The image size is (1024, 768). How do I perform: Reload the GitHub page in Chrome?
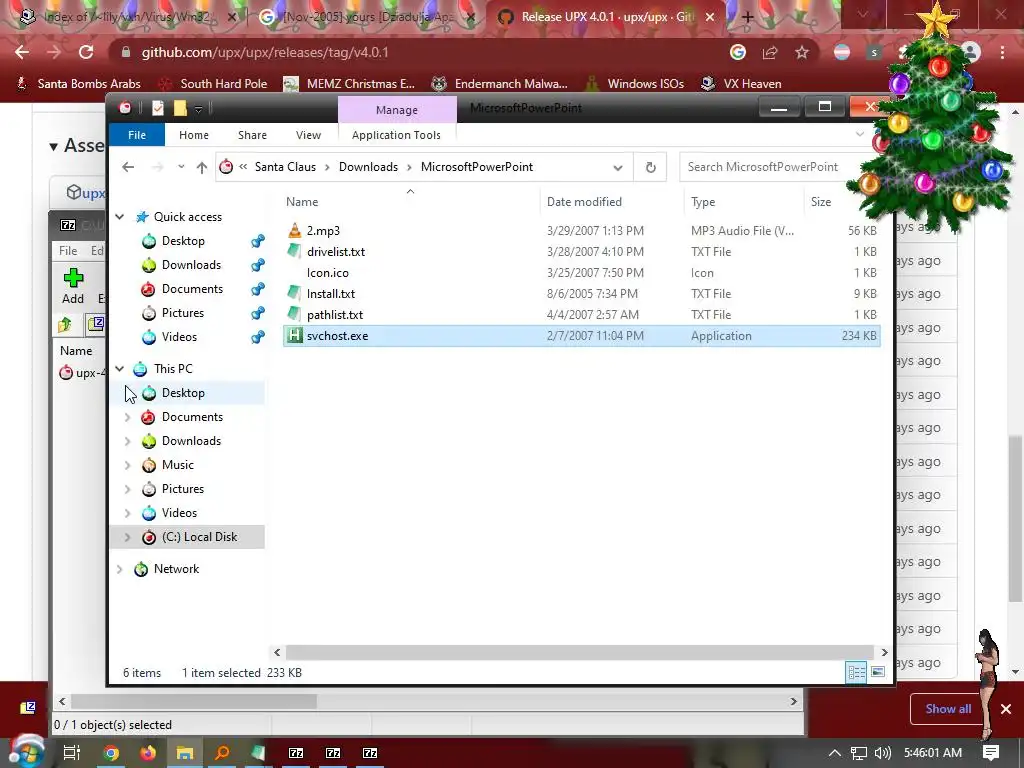pyautogui.click(x=86, y=52)
